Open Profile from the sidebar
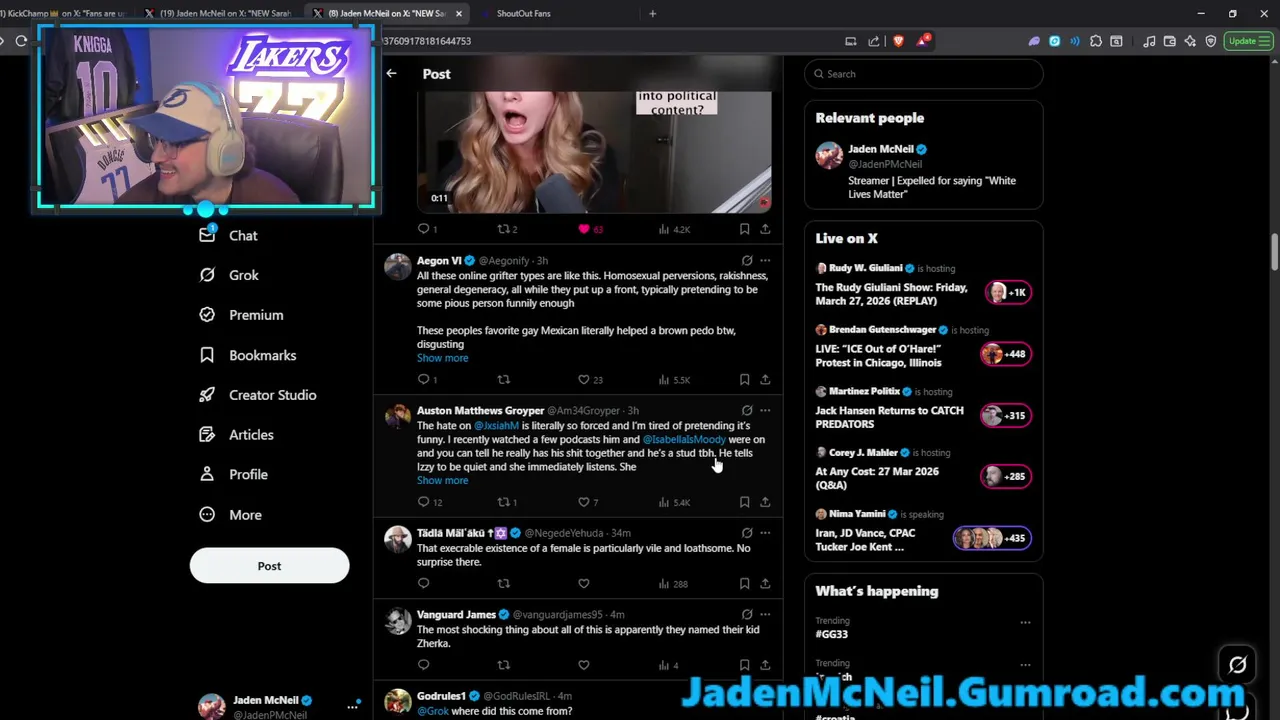 233,475
